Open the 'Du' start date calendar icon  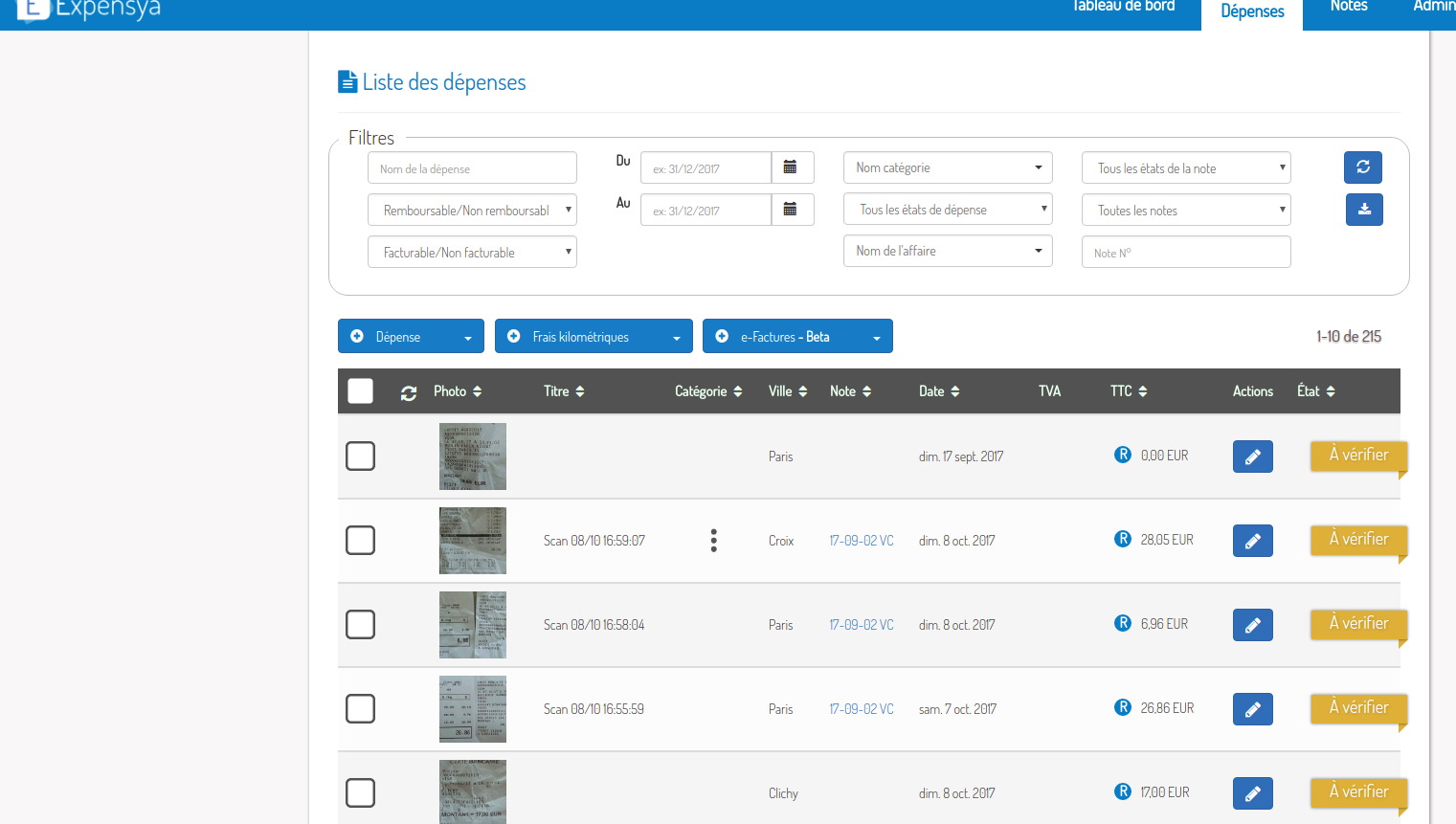[791, 167]
